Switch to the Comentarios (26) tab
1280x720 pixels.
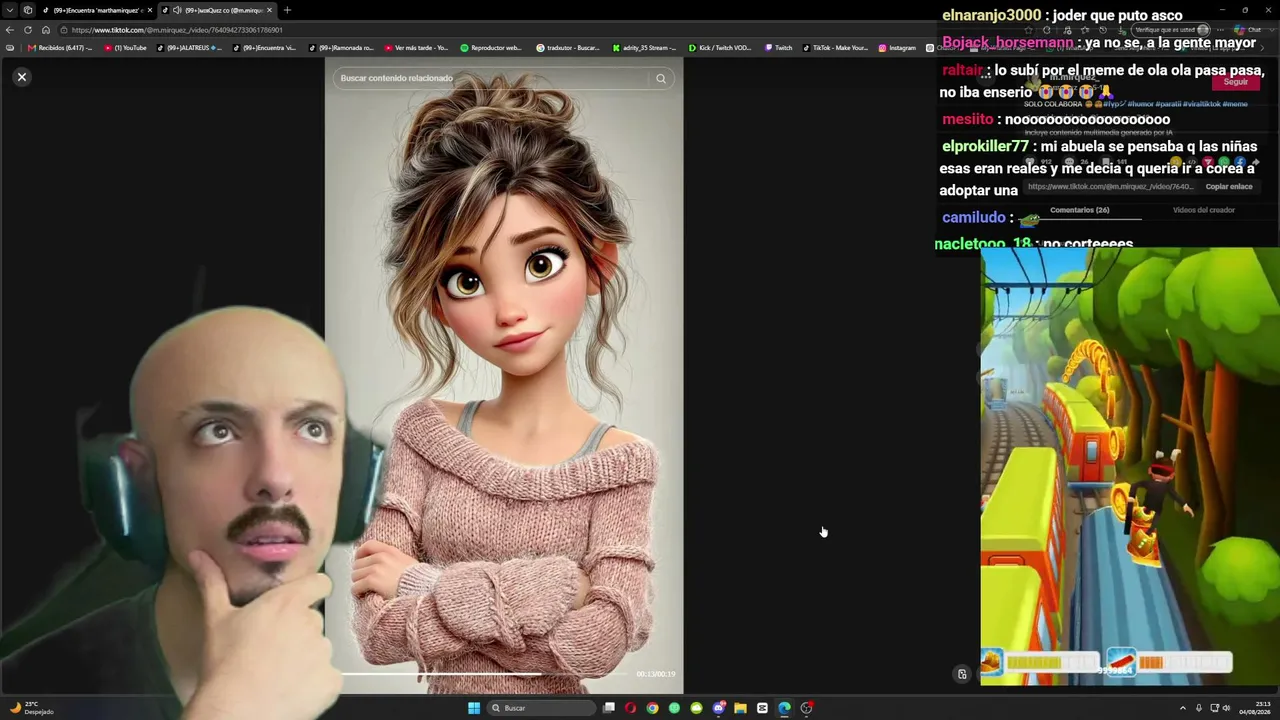pyautogui.click(x=1080, y=211)
